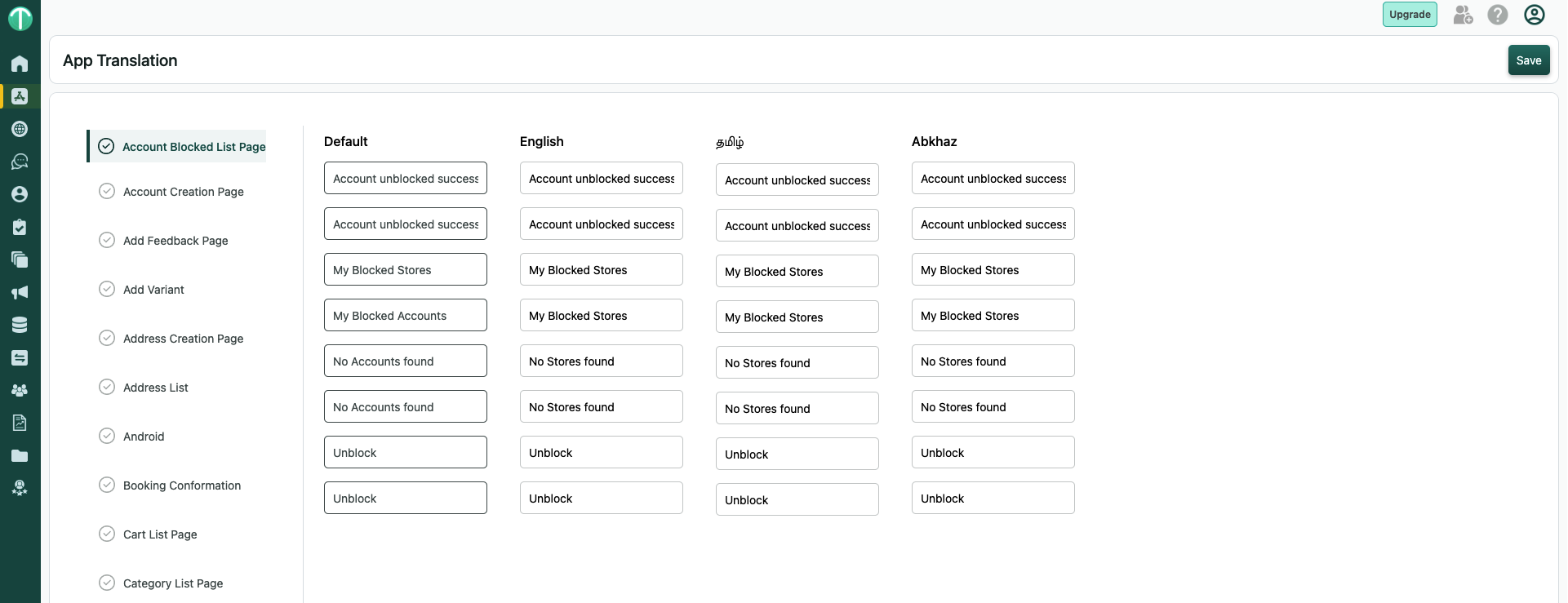Open the Home icon in sidebar
Screen dimensions: 1568x603
coord(20,64)
